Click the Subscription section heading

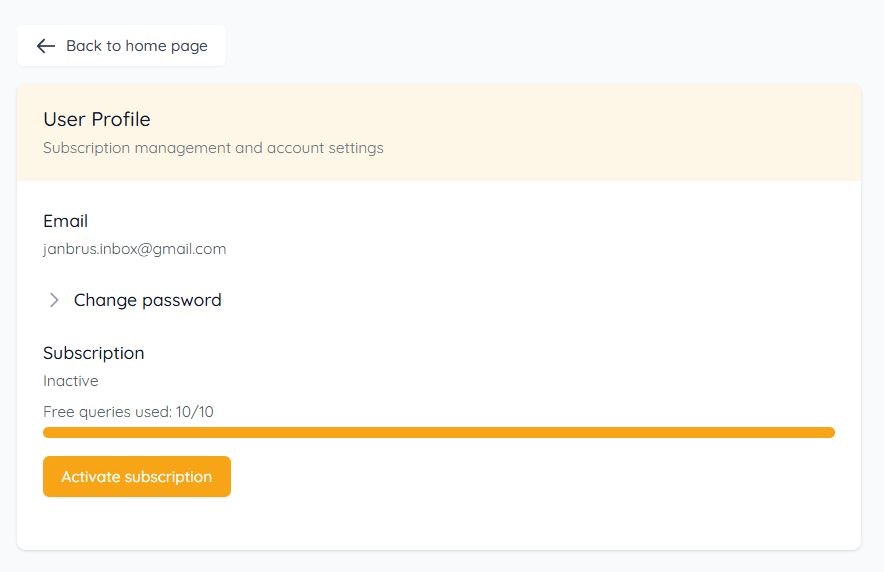(x=94, y=353)
